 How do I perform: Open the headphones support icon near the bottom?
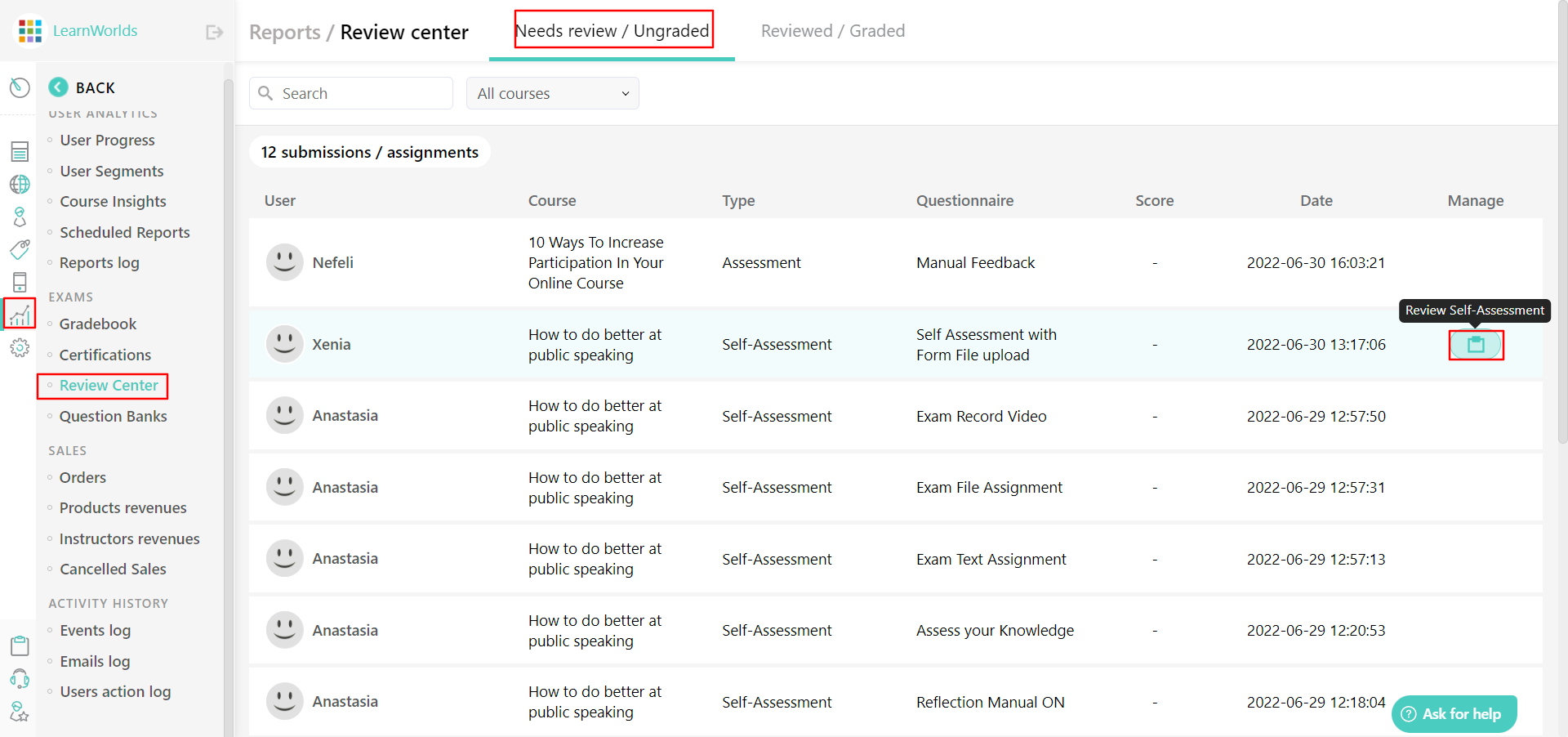20,679
